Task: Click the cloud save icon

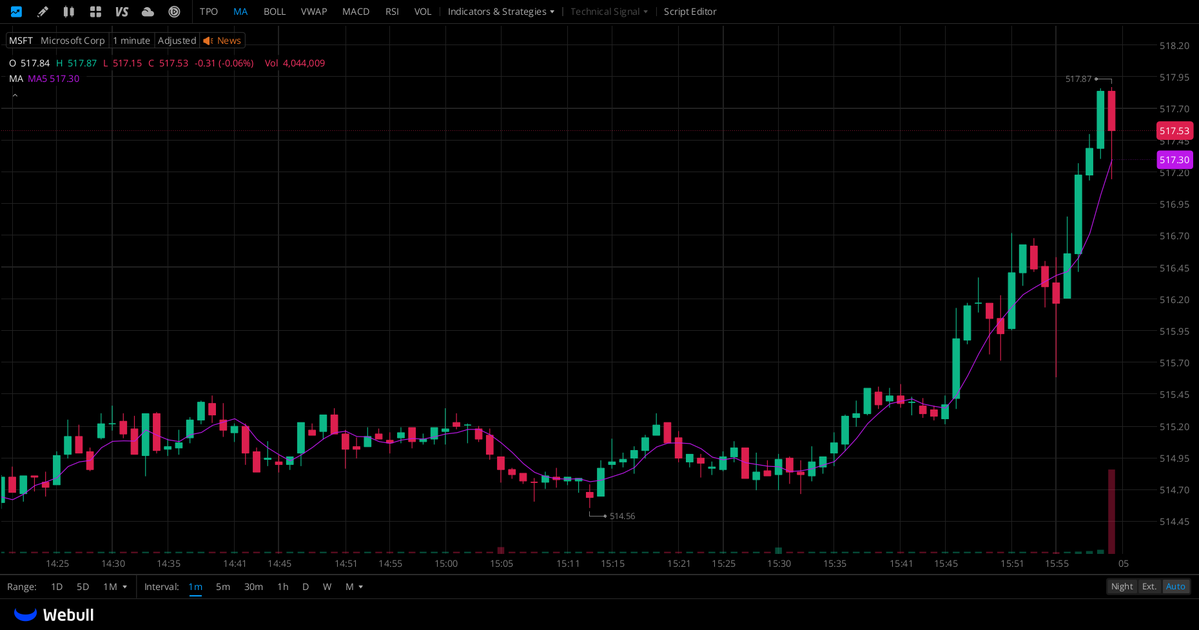Action: (148, 11)
